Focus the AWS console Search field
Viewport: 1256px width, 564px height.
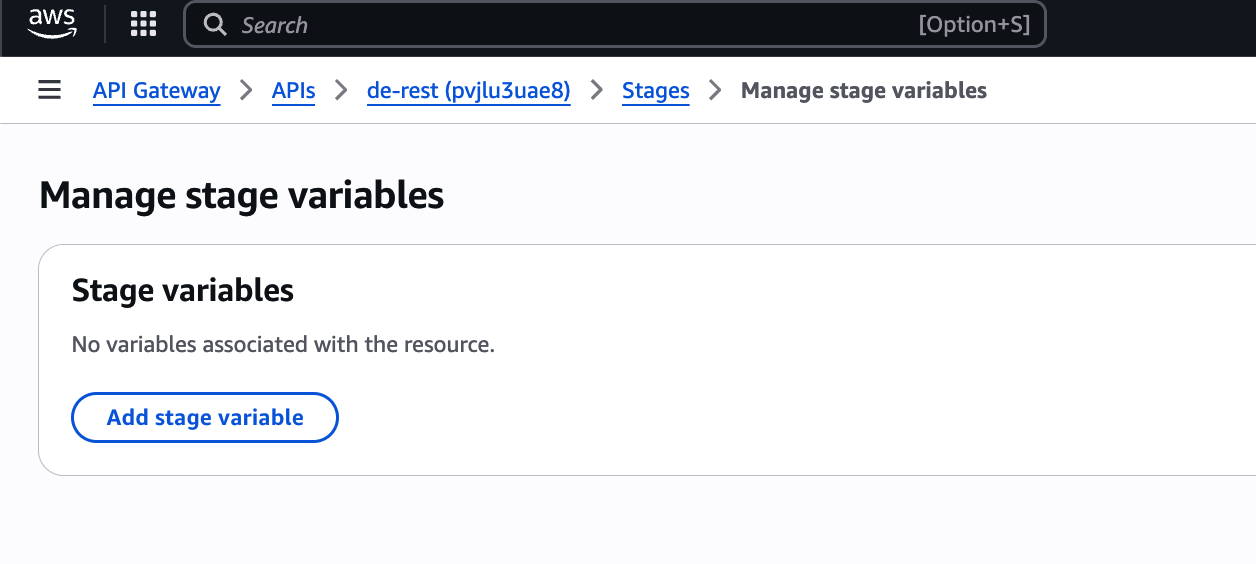click(x=560, y=24)
